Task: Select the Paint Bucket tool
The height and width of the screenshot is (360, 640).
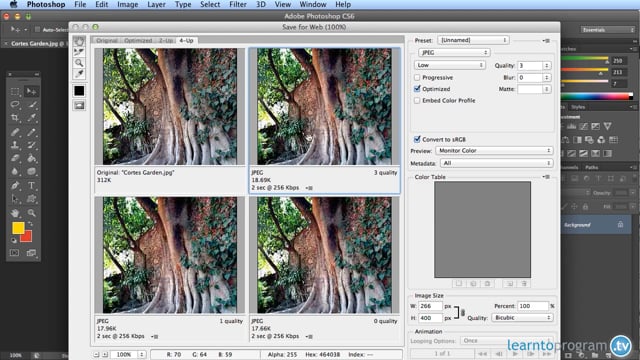Action: (x=31, y=158)
